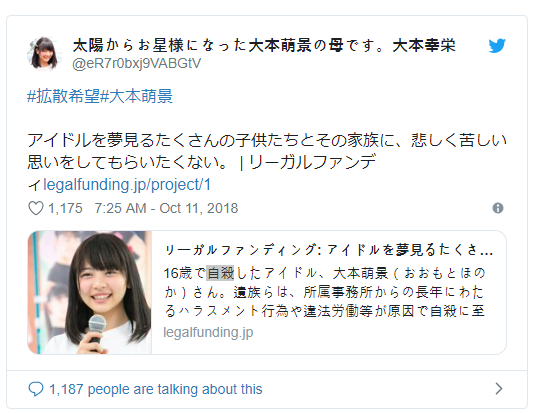Expand conversation with the right chevron arrow
This screenshot has height=413, width=536.
click(499, 389)
